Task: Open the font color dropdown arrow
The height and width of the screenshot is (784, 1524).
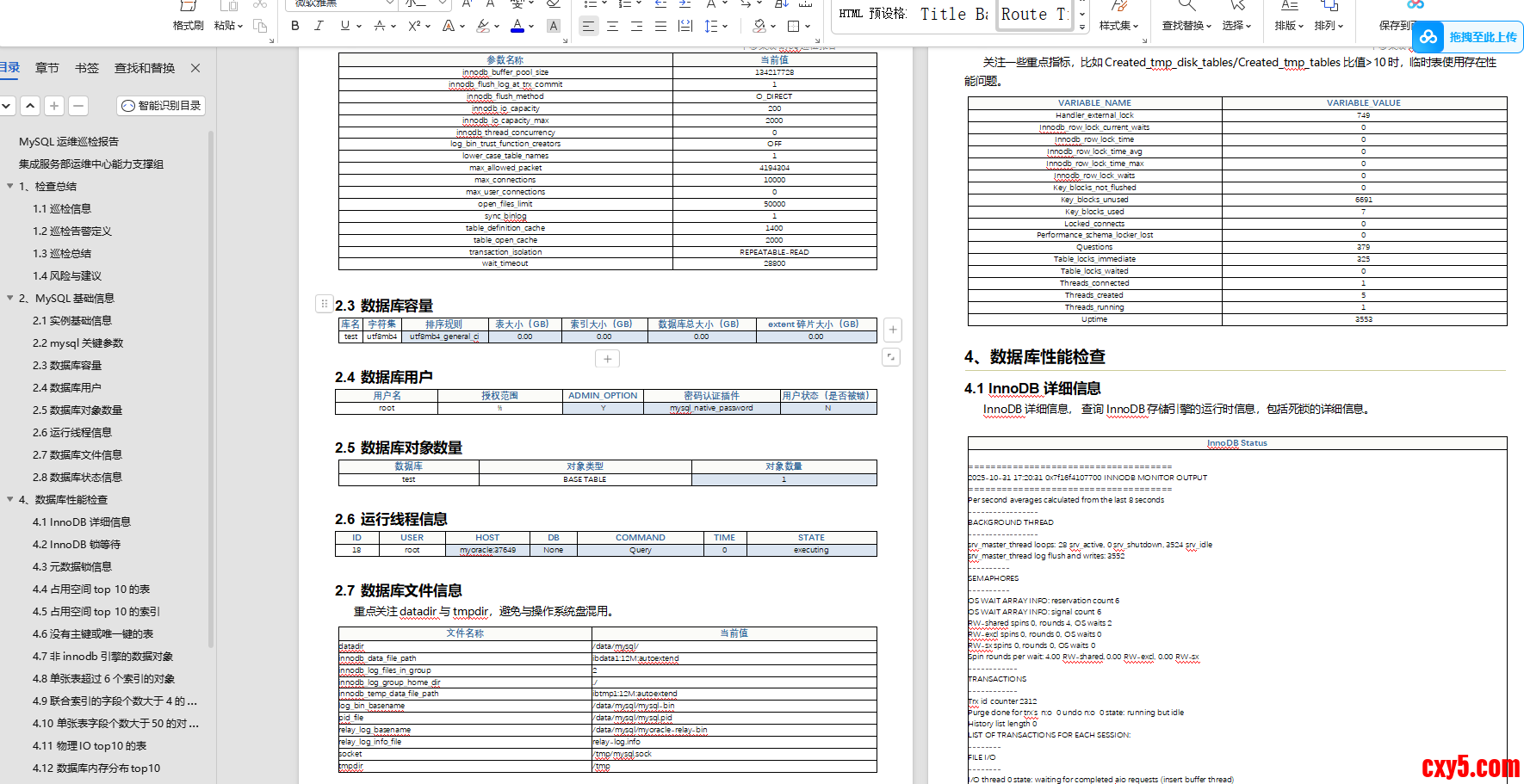Action: click(531, 27)
